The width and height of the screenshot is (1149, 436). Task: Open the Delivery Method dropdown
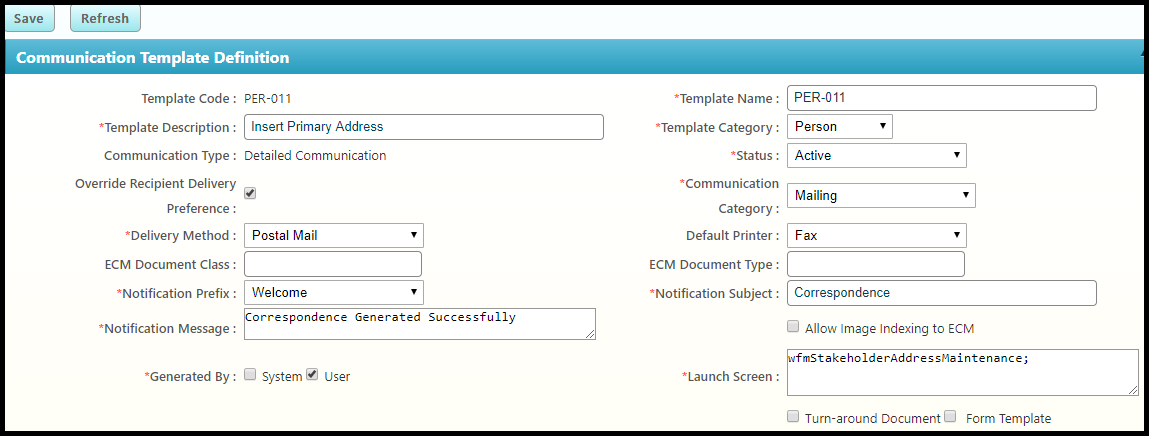[x=334, y=236]
